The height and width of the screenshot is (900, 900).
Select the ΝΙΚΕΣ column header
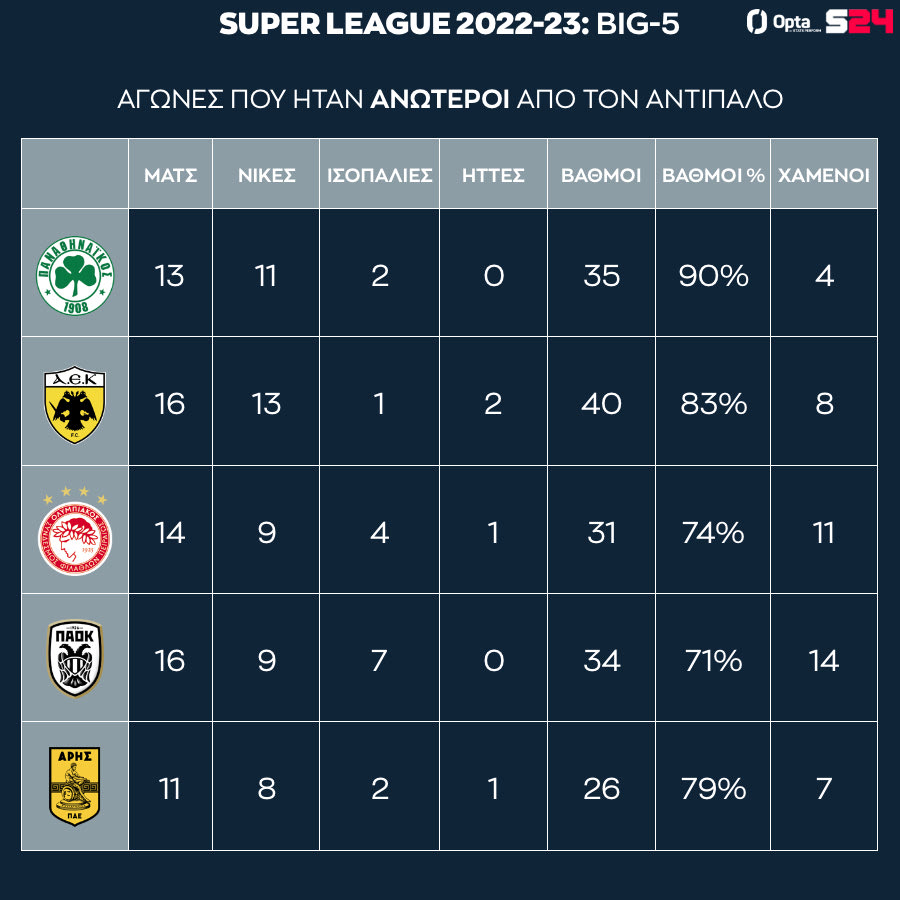coord(266,175)
